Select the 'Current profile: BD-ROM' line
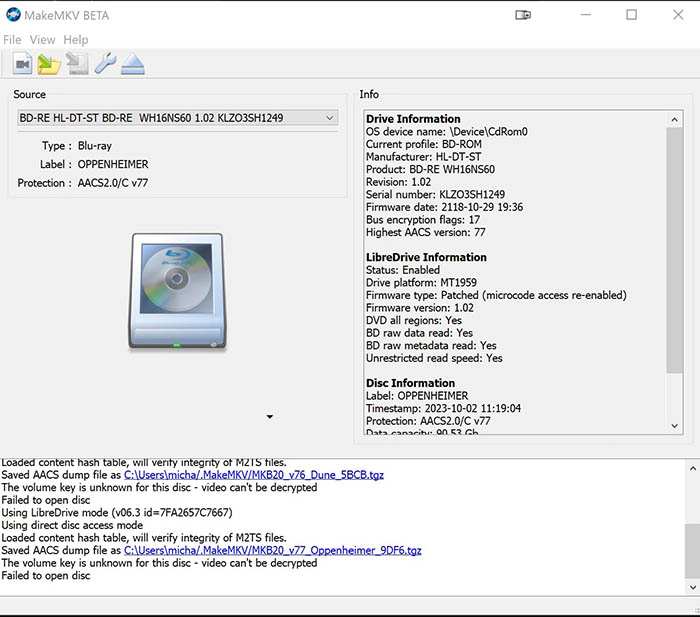The height and width of the screenshot is (617, 700). tap(424, 144)
